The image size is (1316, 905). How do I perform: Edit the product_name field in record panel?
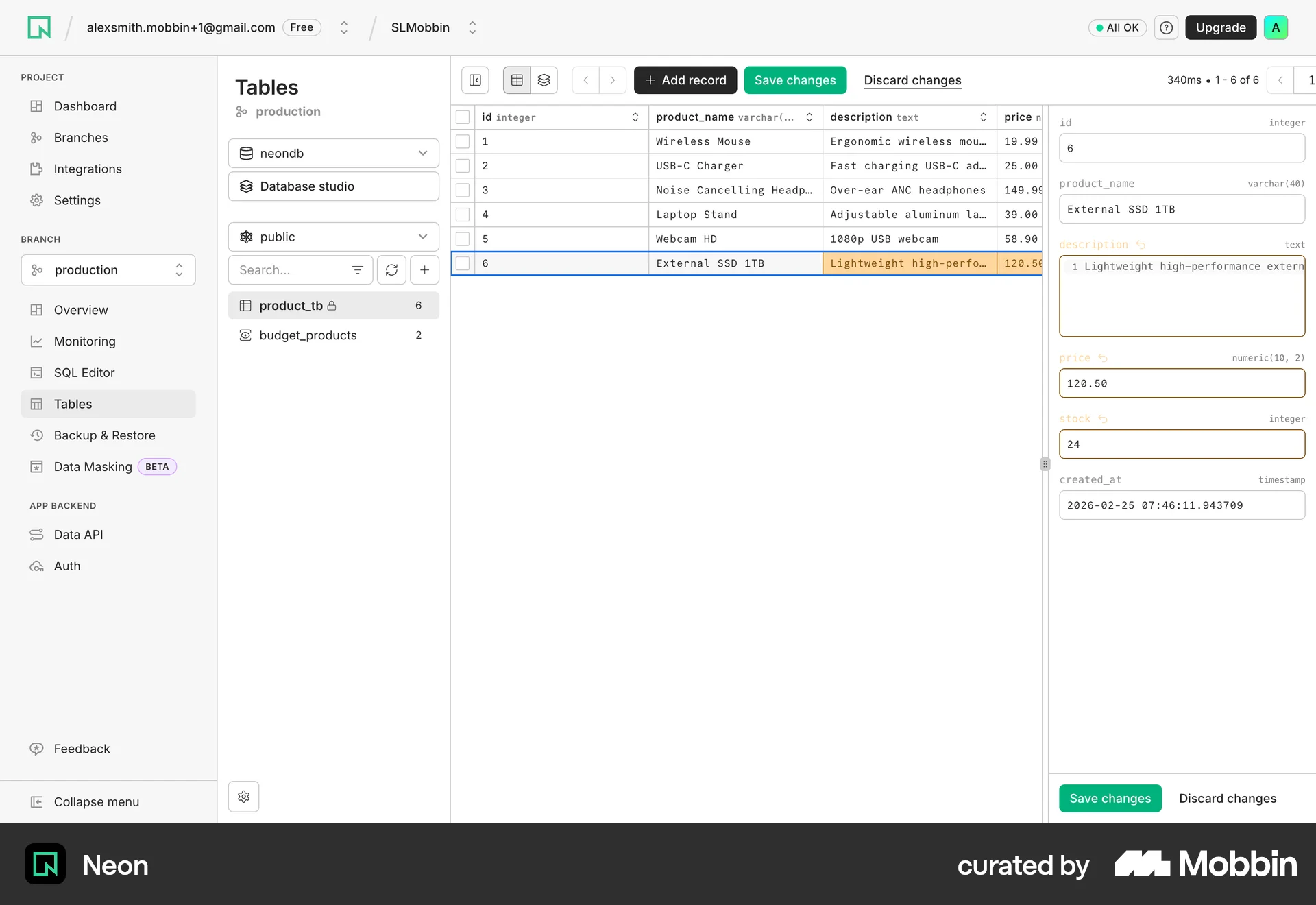pos(1182,209)
